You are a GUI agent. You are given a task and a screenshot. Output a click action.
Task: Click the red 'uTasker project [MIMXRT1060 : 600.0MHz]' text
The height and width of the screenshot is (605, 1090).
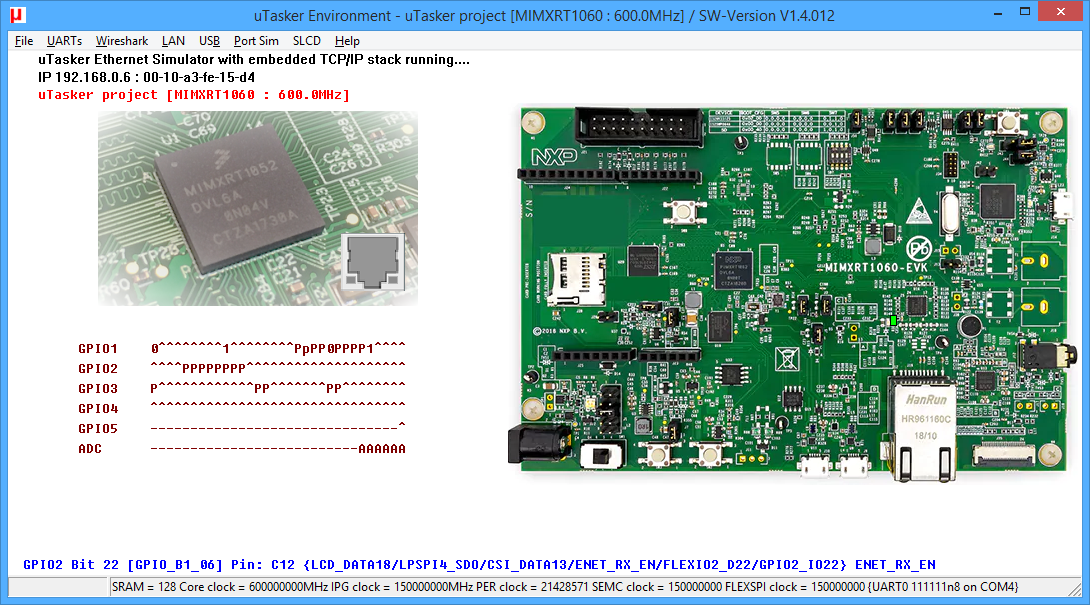[194, 95]
